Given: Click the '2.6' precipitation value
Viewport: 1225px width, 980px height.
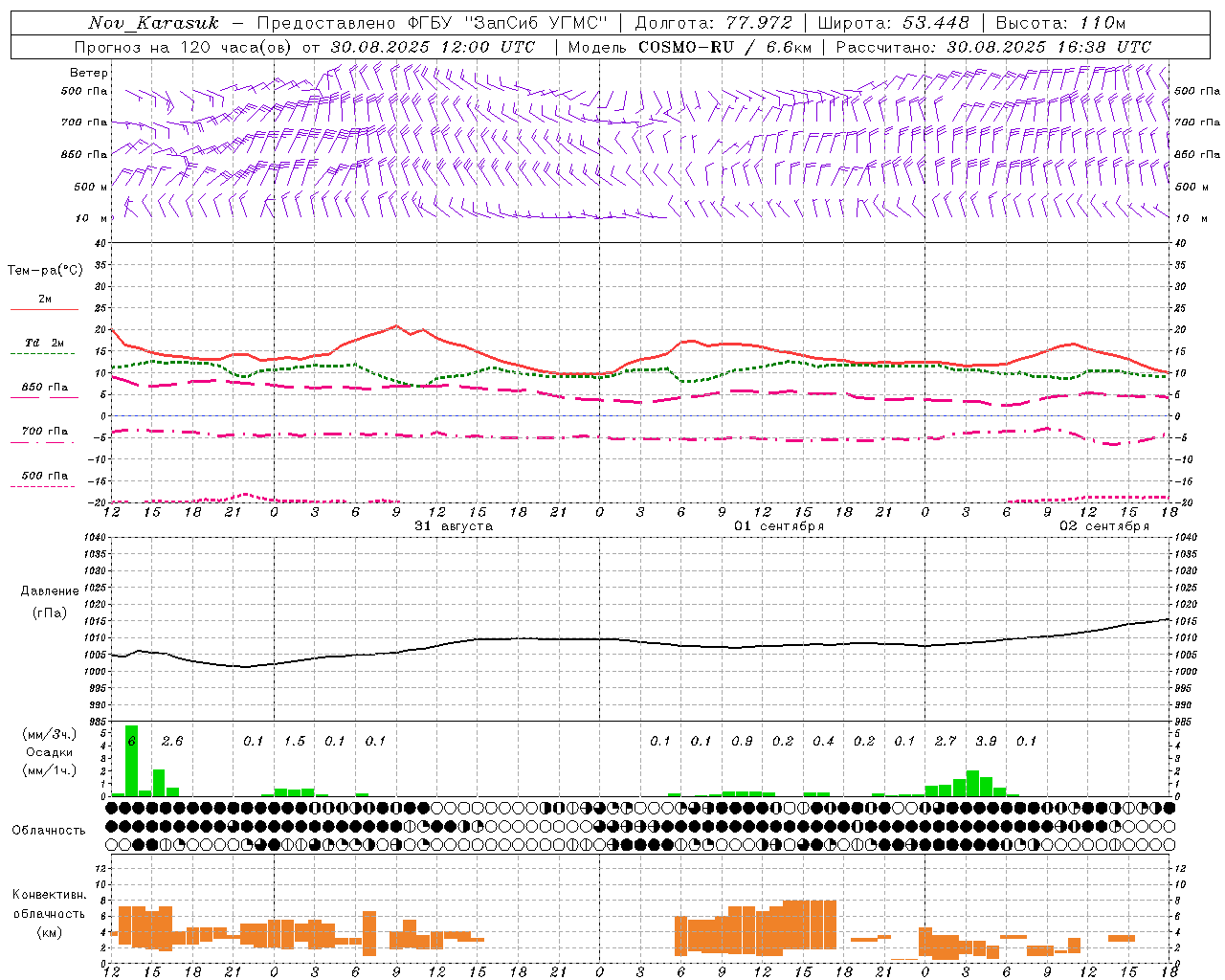Looking at the screenshot, I should pos(172,741).
